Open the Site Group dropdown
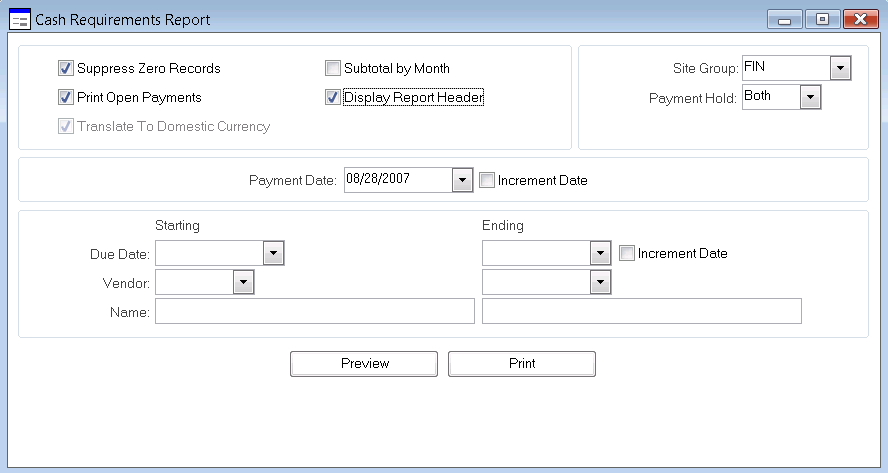Image resolution: width=888 pixels, height=473 pixels. click(x=840, y=69)
